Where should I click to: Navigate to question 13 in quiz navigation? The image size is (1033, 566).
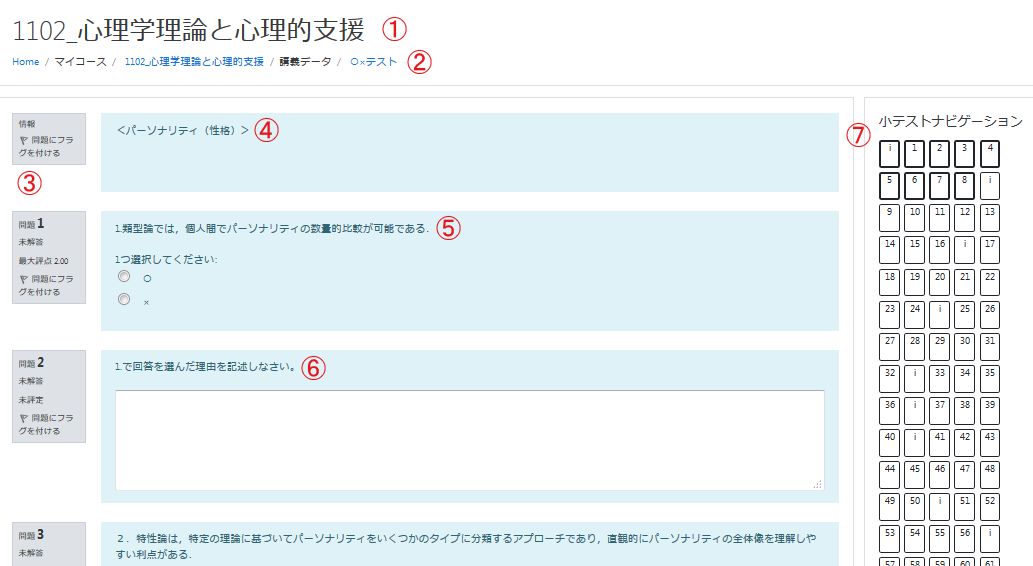[x=990, y=217]
